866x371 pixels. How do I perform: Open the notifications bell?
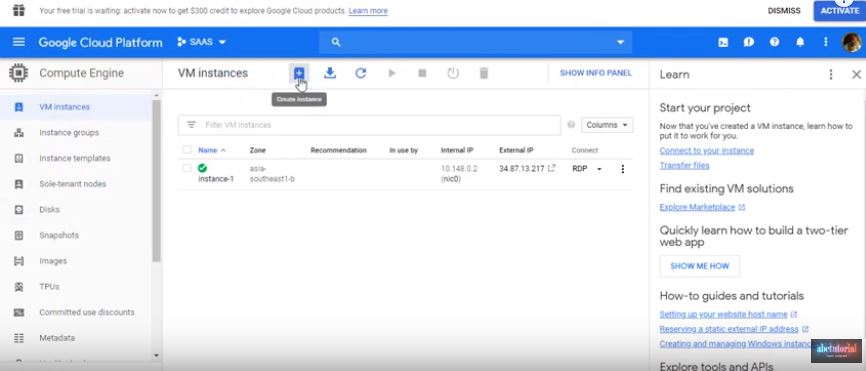(x=800, y=42)
